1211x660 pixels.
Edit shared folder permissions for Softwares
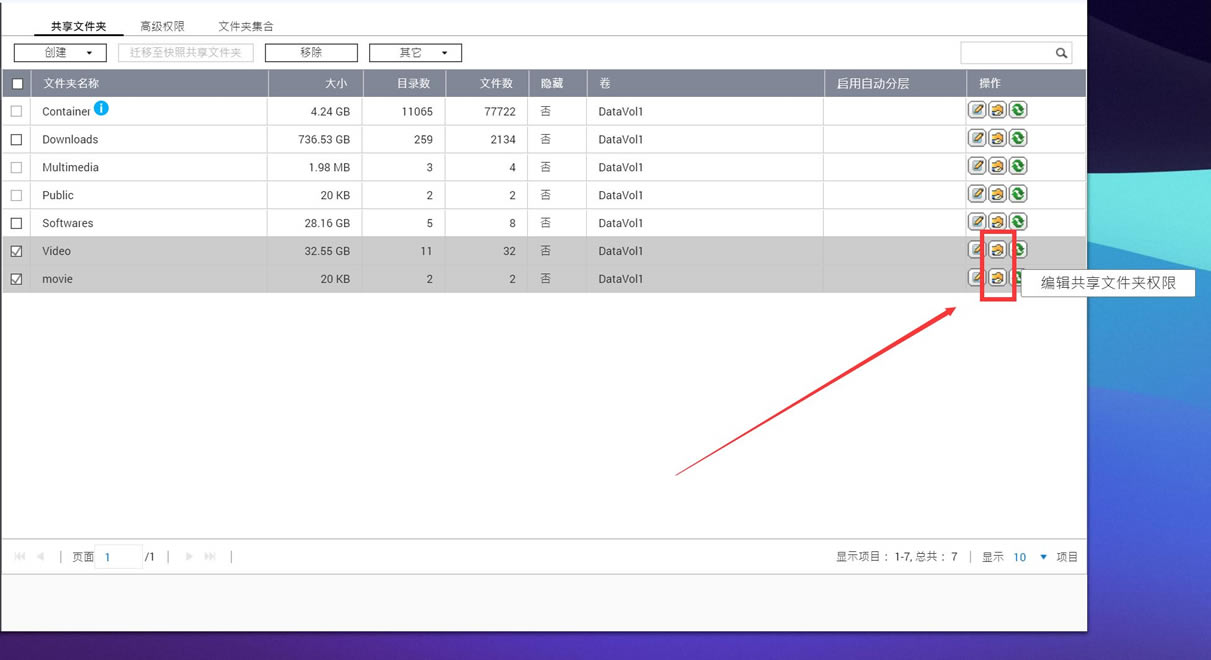click(997, 222)
